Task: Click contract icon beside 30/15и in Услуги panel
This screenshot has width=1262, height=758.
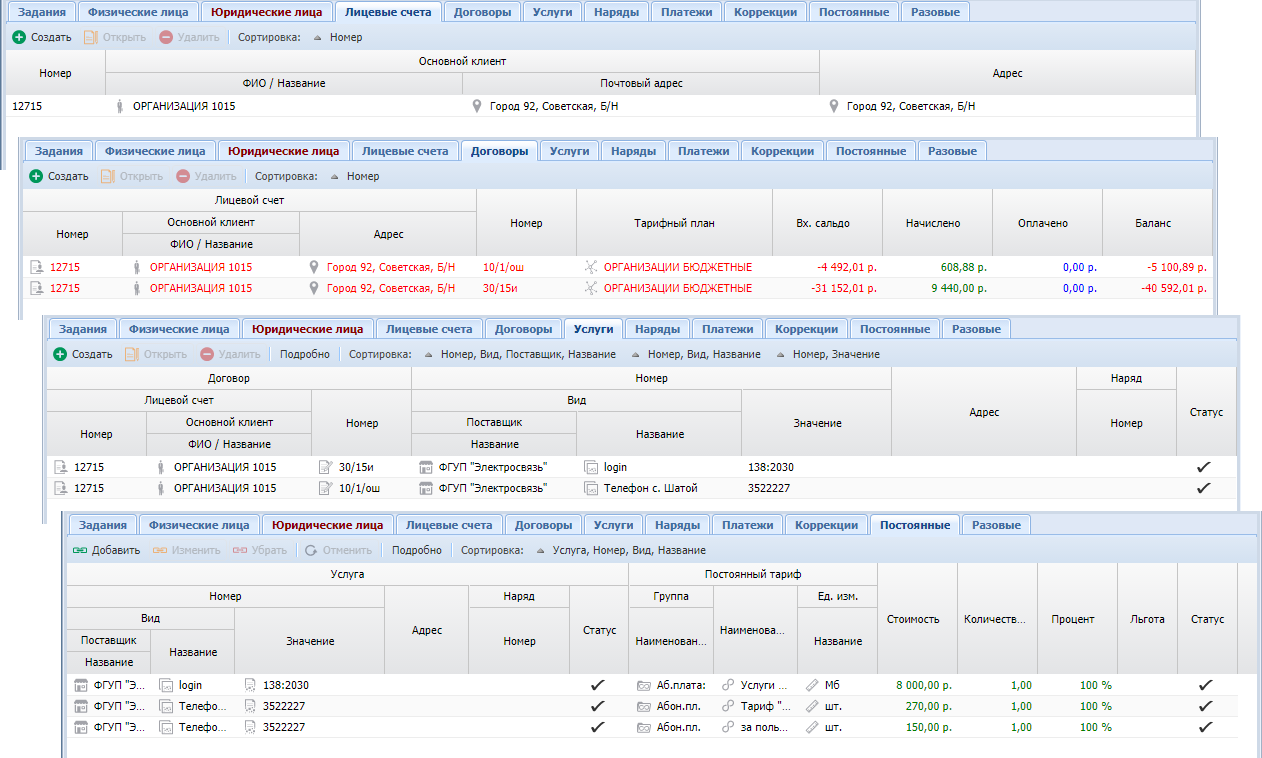Action: pyautogui.click(x=325, y=467)
